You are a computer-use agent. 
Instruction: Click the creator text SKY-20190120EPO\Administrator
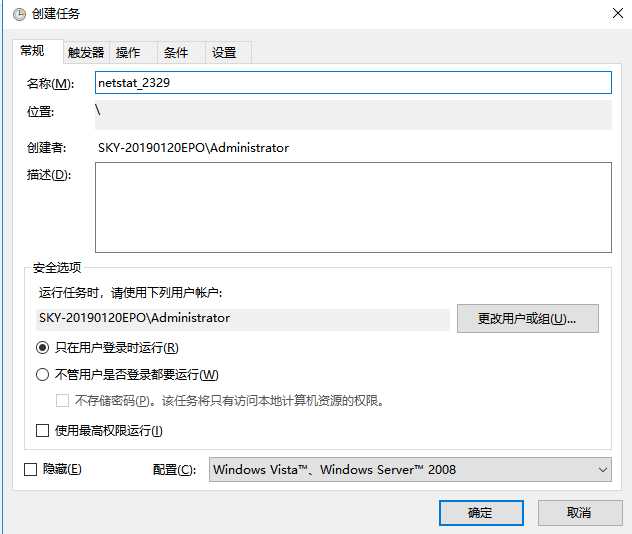click(x=193, y=148)
